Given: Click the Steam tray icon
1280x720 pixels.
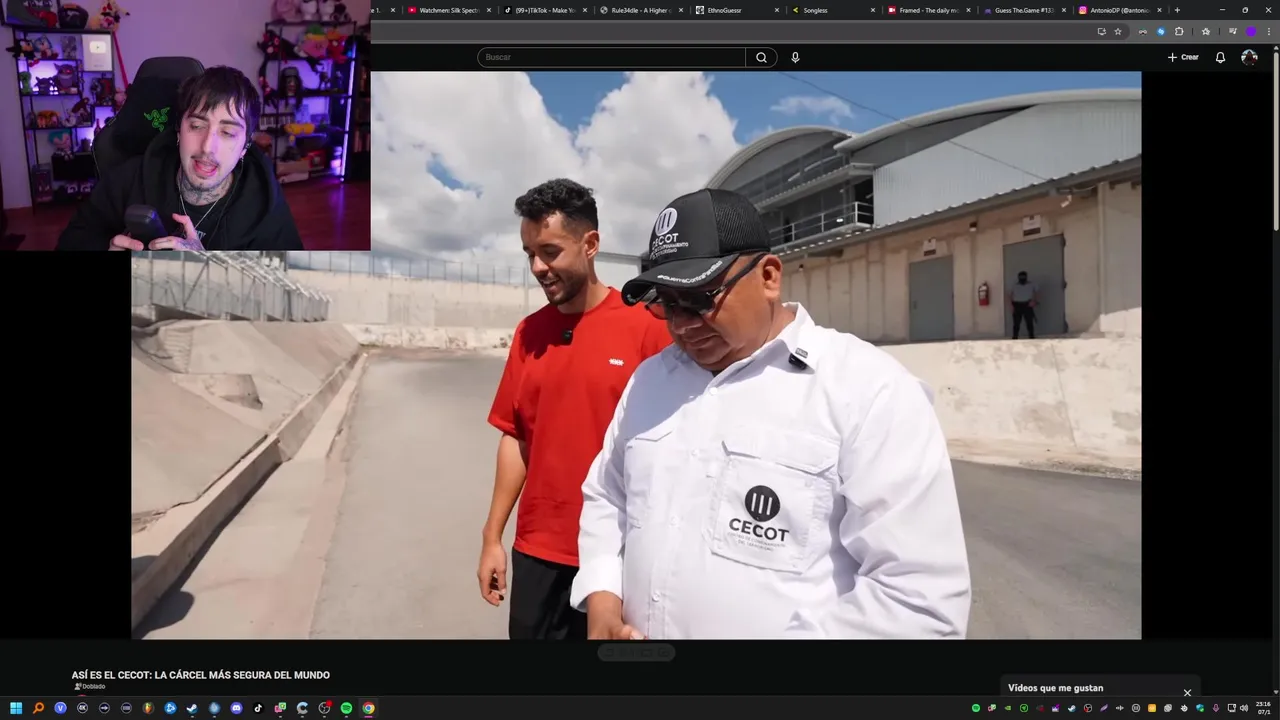Looking at the screenshot, I should click(1072, 708).
